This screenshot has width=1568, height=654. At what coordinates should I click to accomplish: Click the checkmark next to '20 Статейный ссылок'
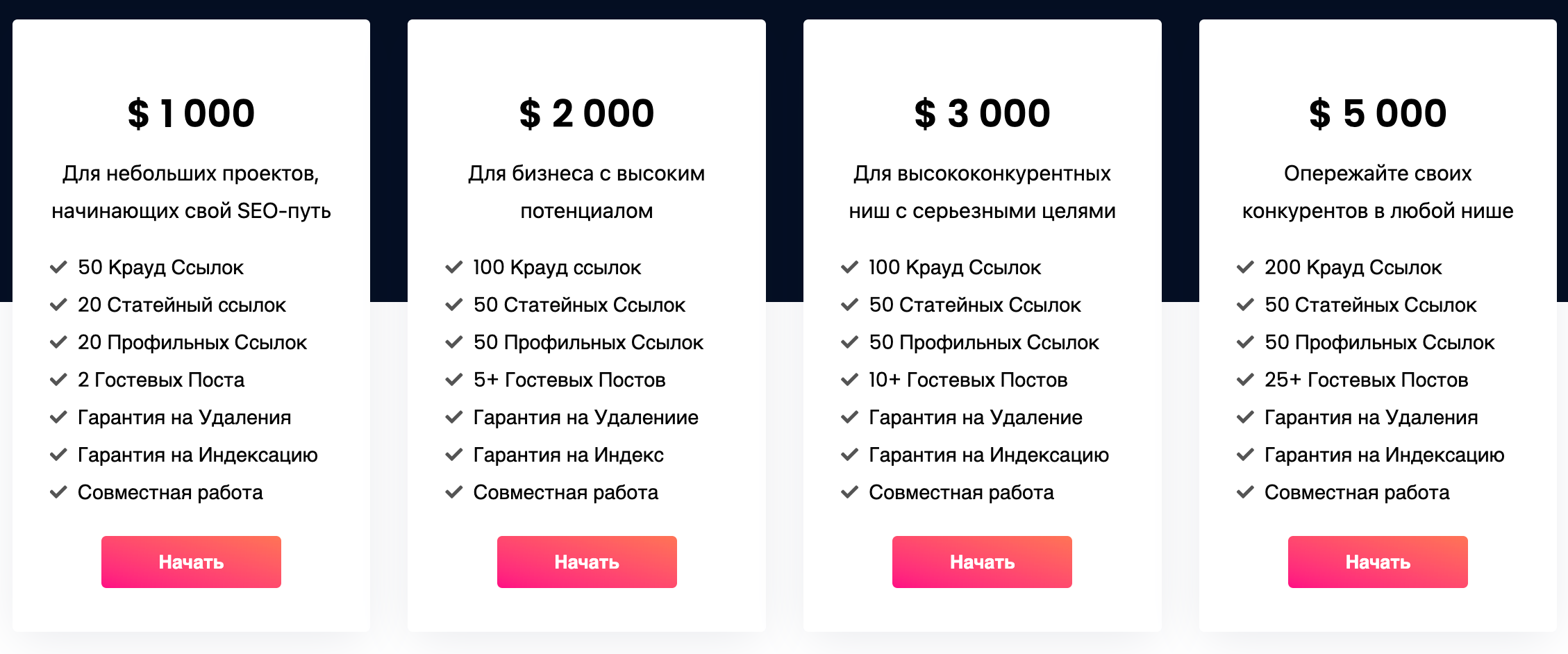tap(58, 305)
